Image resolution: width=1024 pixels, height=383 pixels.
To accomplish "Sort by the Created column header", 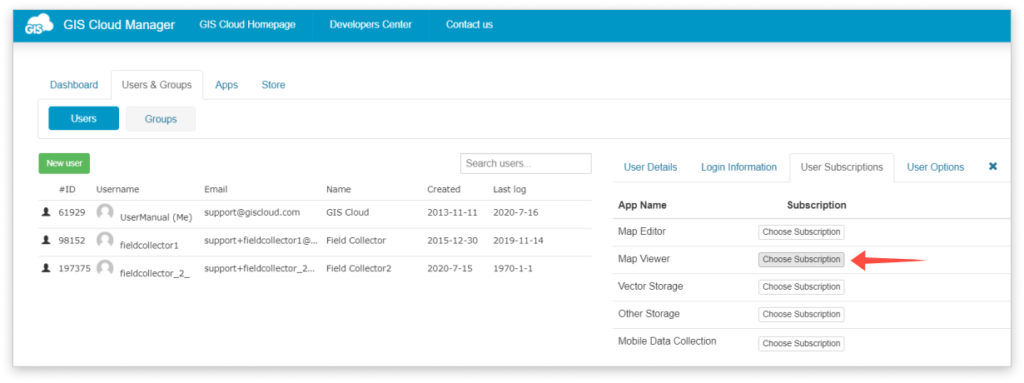I will (x=443, y=190).
